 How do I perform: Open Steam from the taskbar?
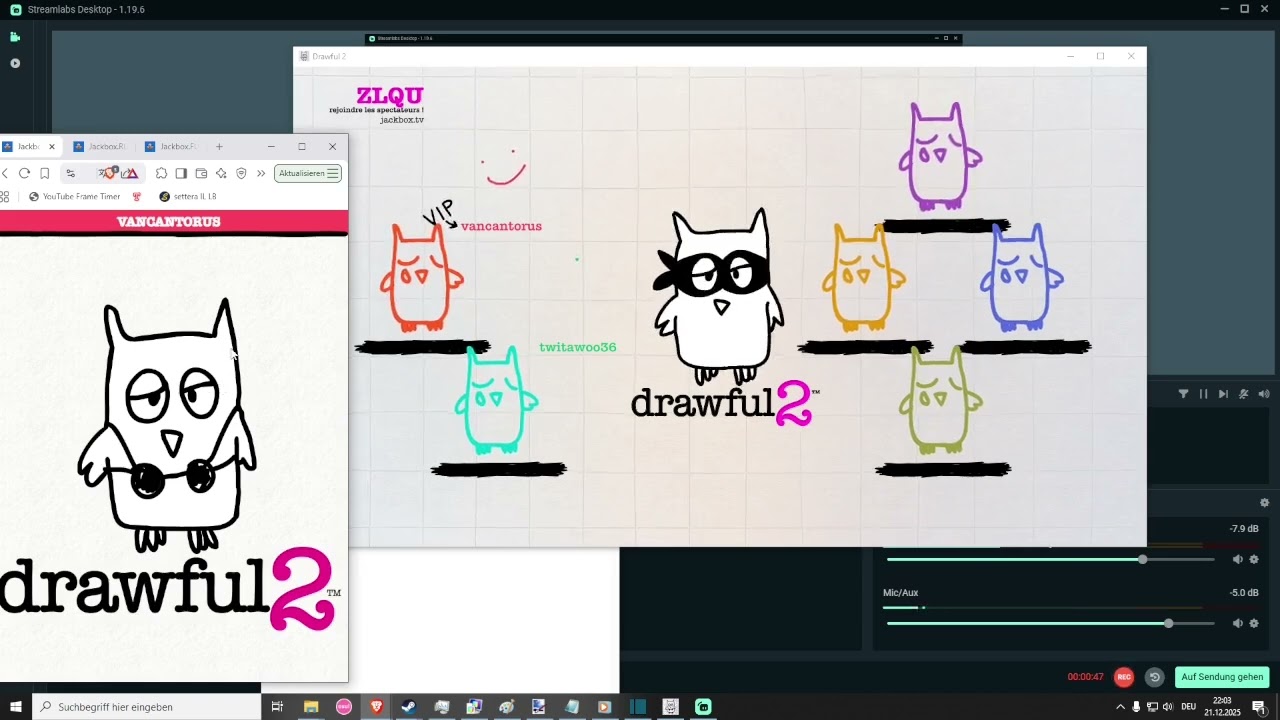click(409, 707)
